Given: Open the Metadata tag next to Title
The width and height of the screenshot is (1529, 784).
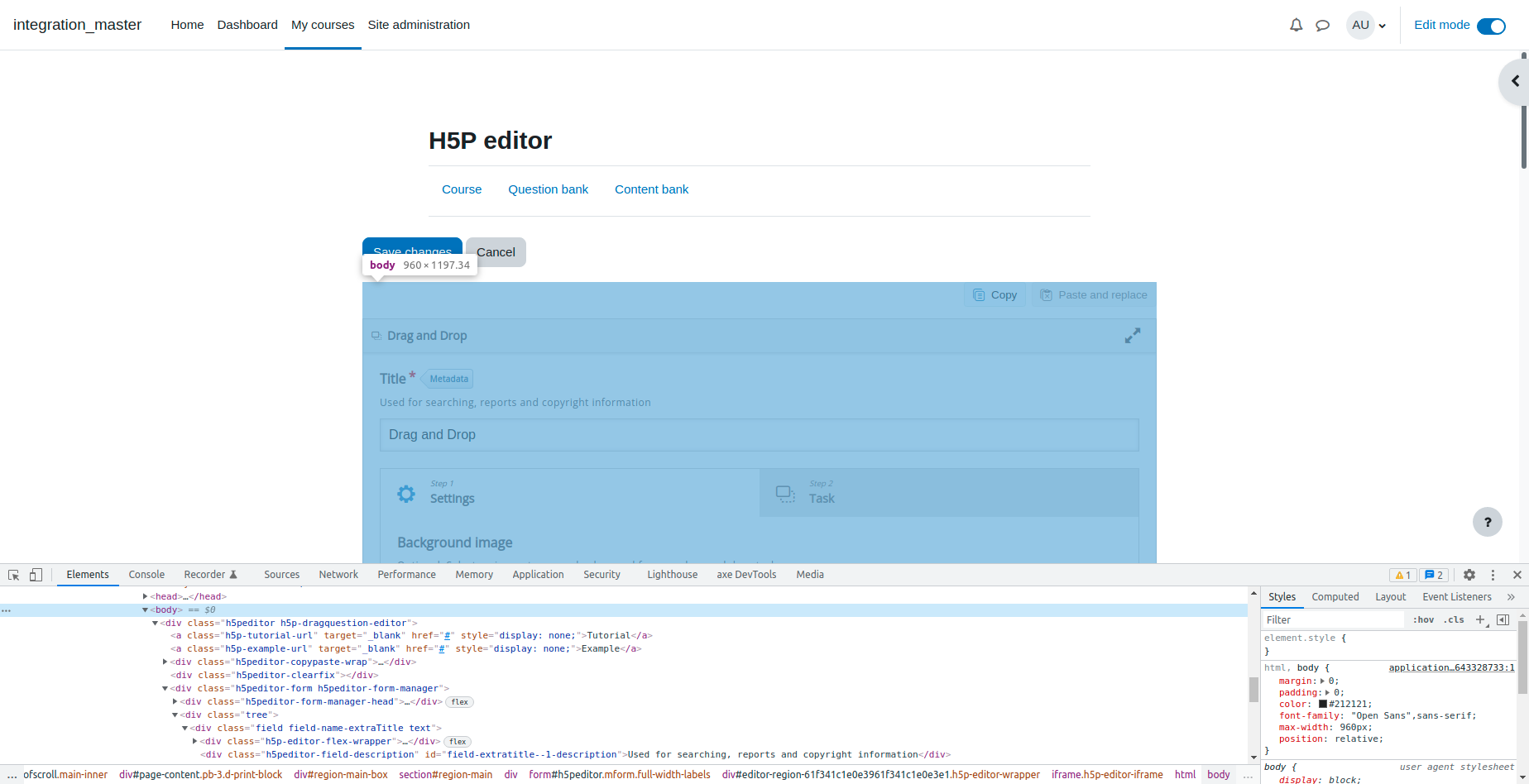Looking at the screenshot, I should [448, 379].
